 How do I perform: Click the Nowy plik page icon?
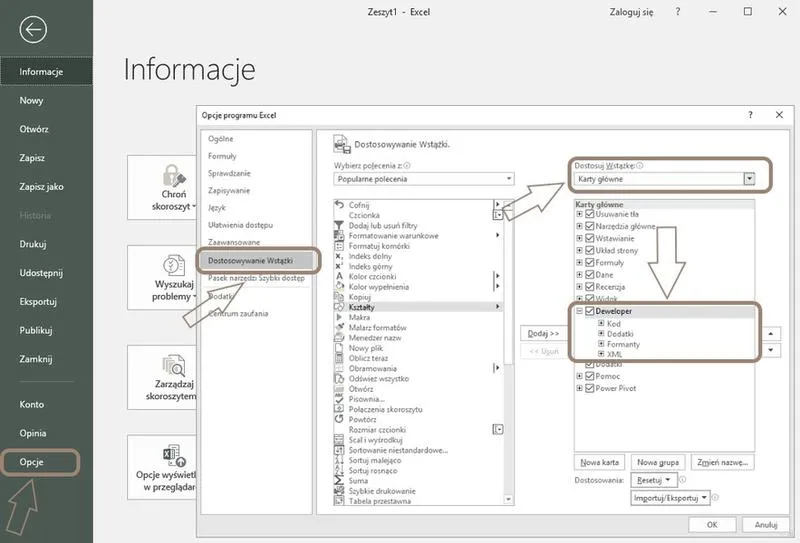[x=339, y=348]
